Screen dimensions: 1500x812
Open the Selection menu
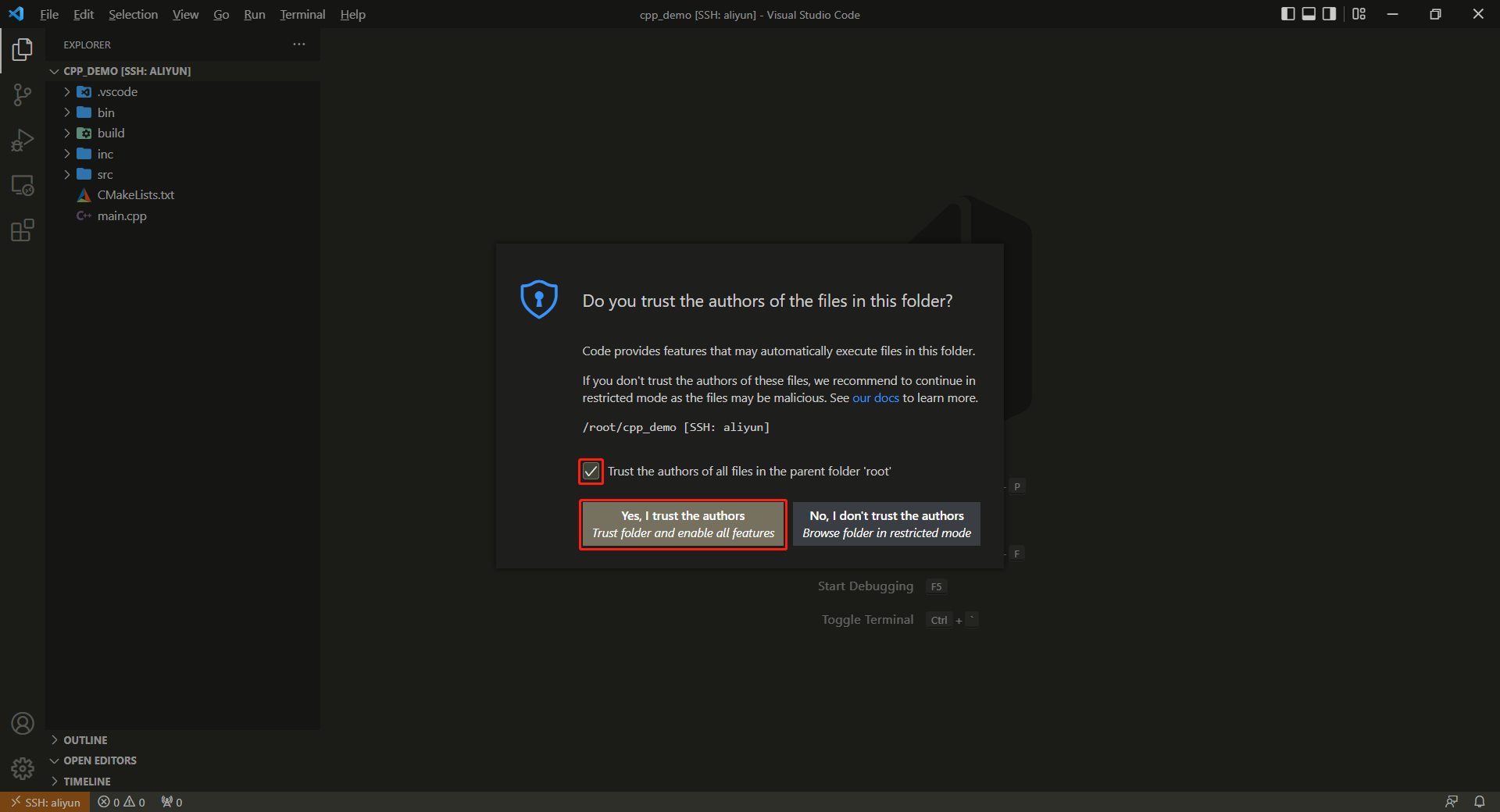133,15
